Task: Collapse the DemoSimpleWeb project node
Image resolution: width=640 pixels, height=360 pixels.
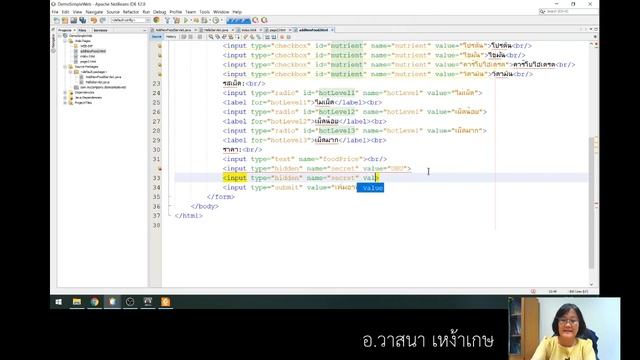Action: 60,36
